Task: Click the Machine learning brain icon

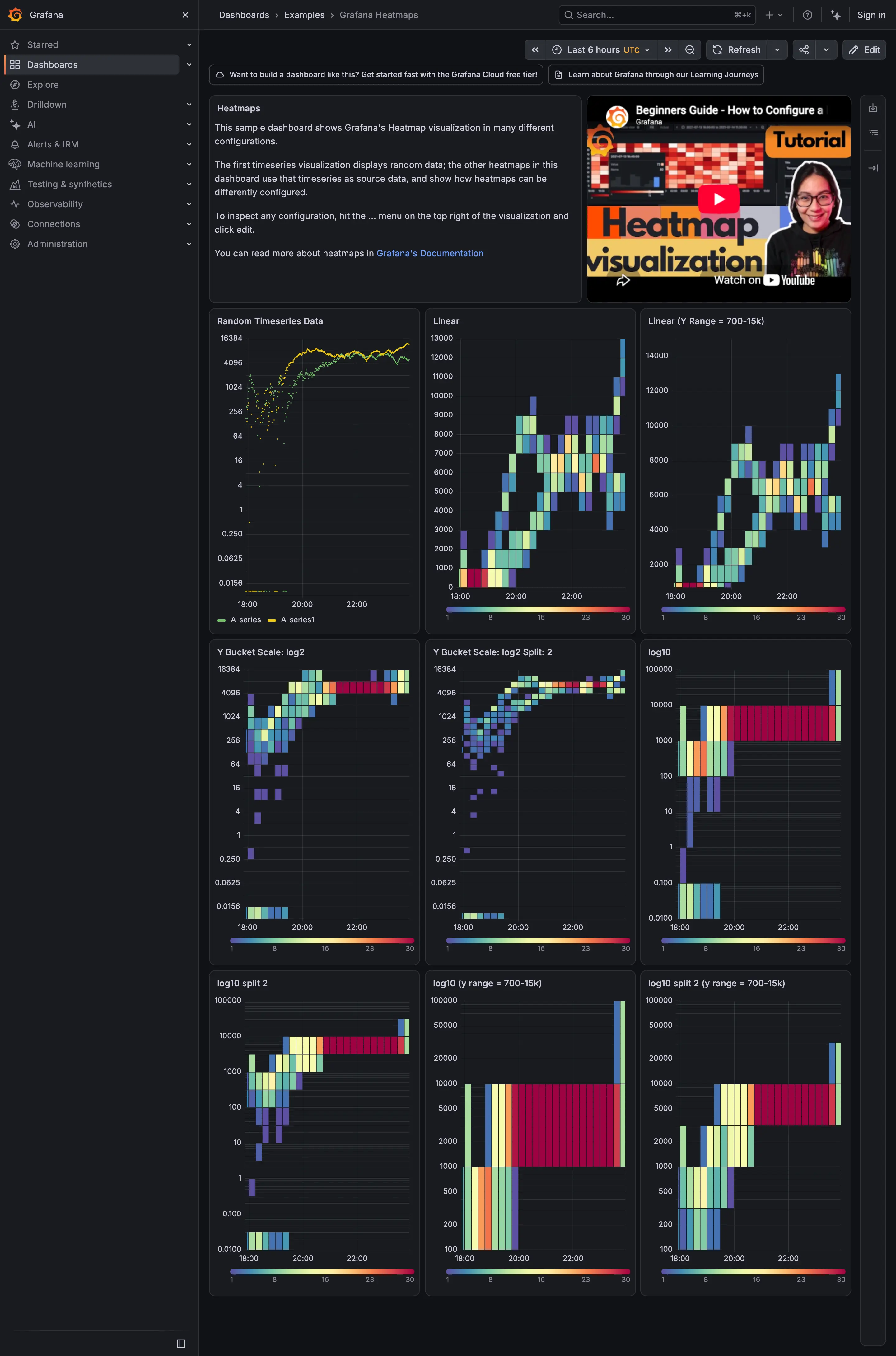Action: click(15, 164)
